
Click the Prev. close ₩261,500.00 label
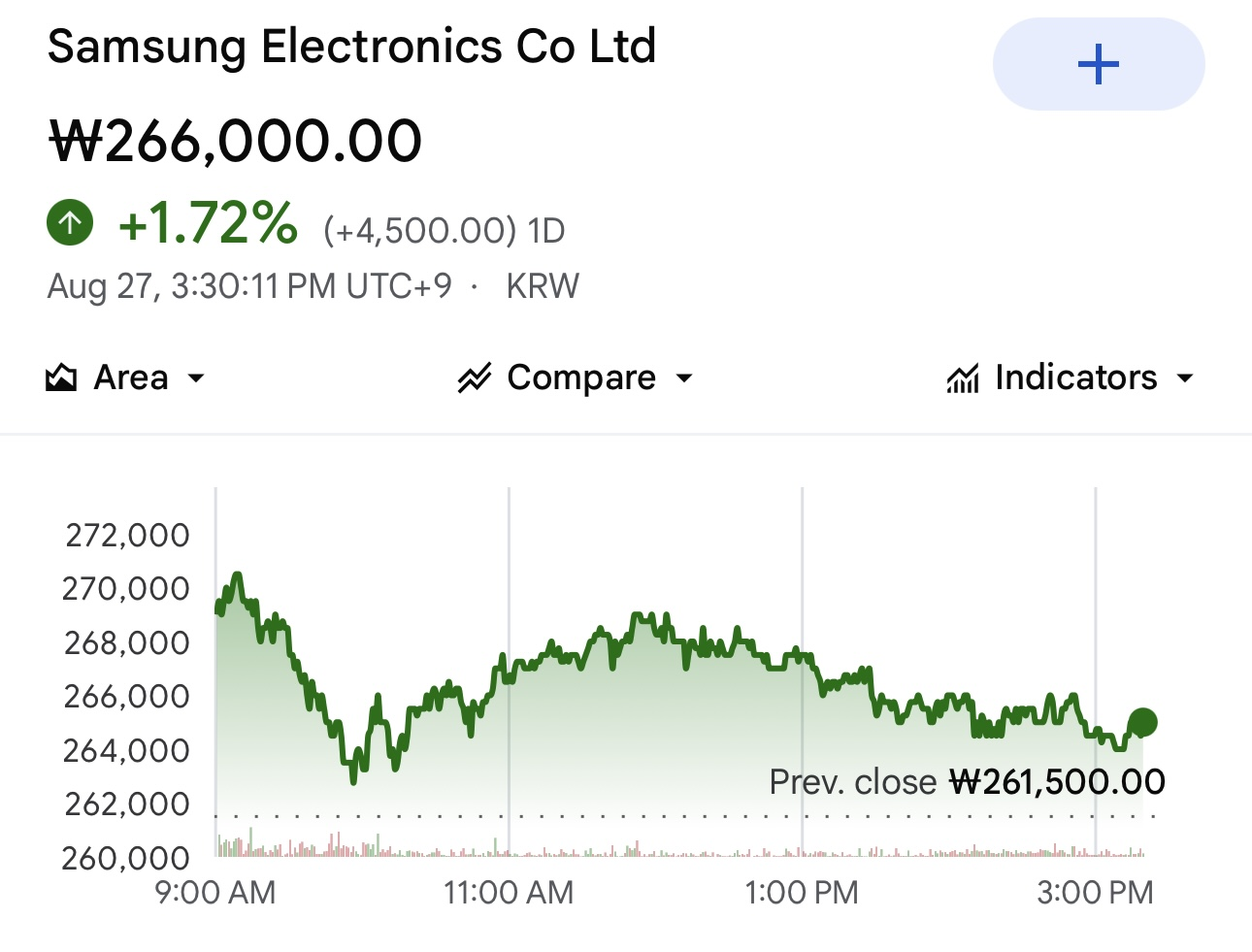[968, 781]
